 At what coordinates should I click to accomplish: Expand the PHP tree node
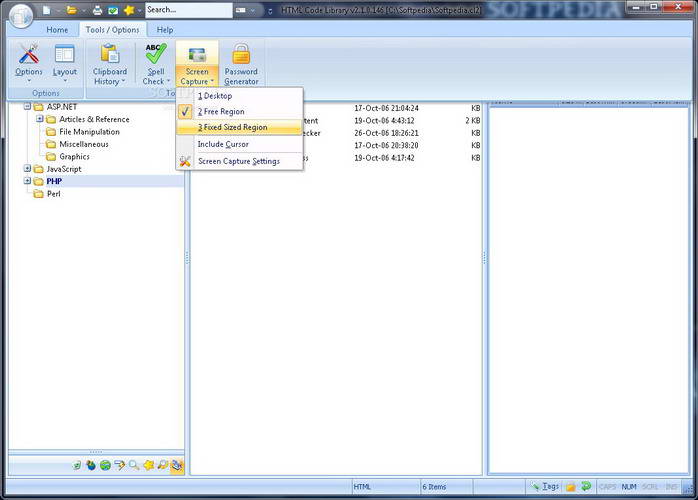point(27,181)
